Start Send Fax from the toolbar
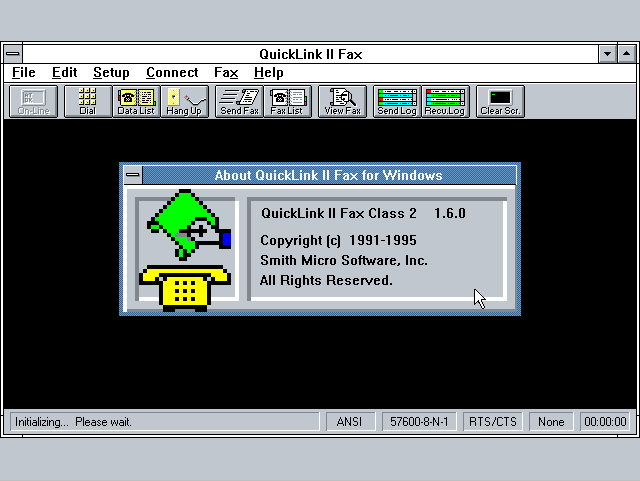The height and width of the screenshot is (481, 640). [x=239, y=102]
